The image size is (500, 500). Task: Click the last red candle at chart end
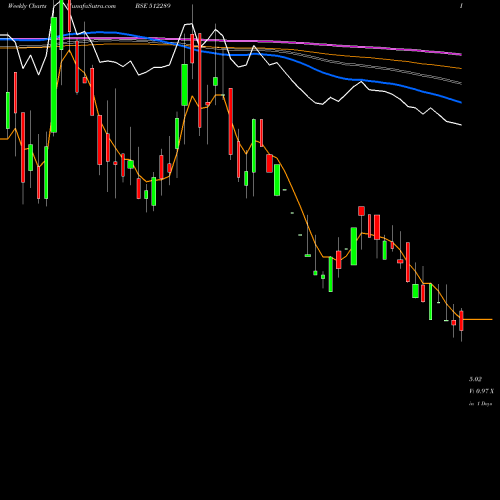click(461, 321)
